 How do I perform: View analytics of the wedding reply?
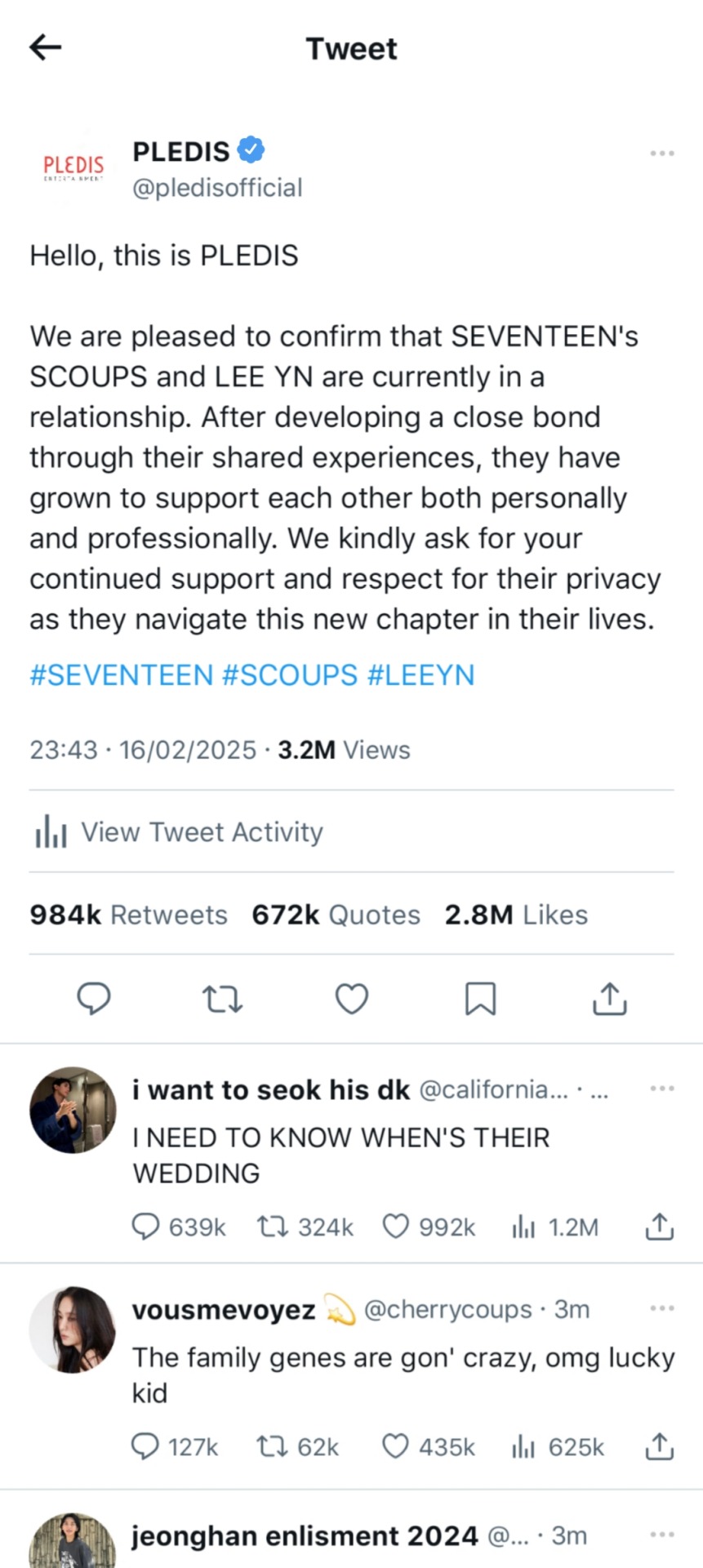(x=523, y=1226)
